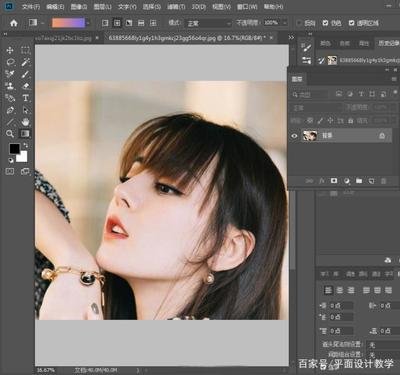Toggle the transparency checkbox in options bar
The width and height of the screenshot is (400, 375).
pos(352,23)
